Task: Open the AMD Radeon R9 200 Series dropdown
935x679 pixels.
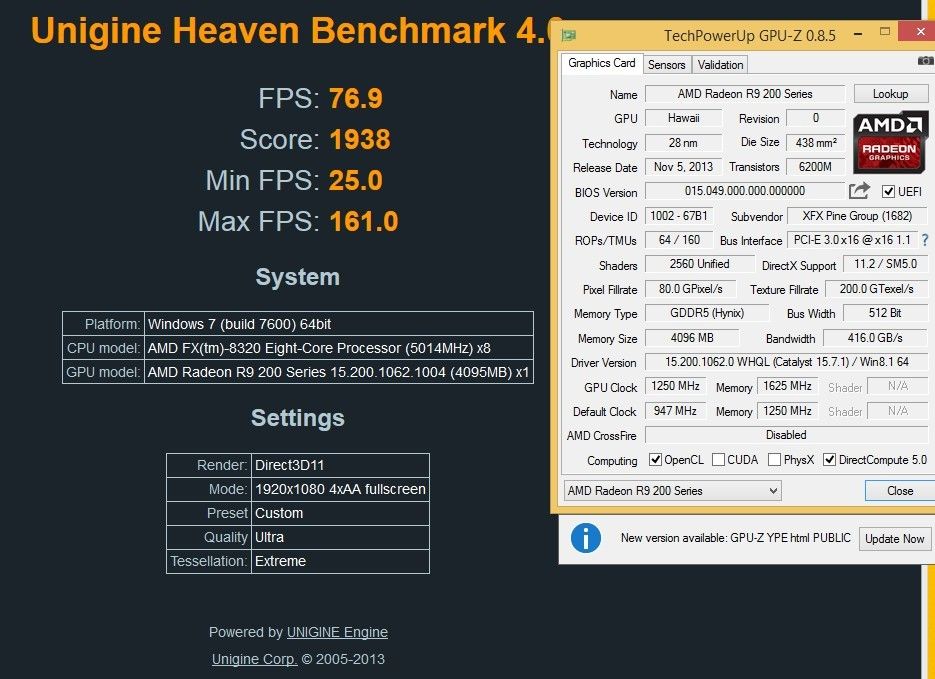Action: tap(672, 491)
